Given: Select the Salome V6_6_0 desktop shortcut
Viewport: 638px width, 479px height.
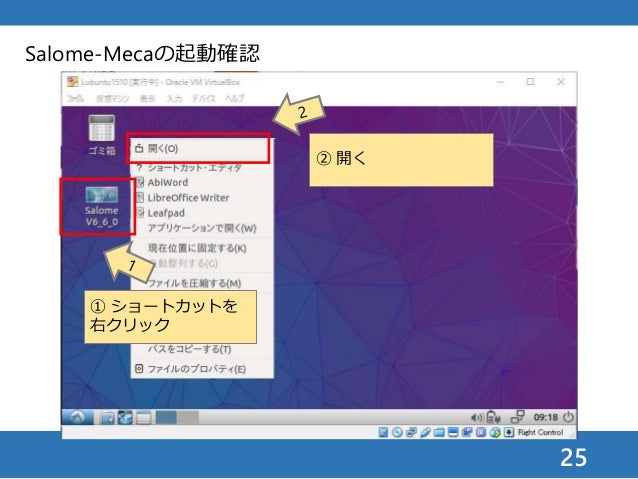Looking at the screenshot, I should 102,207.
